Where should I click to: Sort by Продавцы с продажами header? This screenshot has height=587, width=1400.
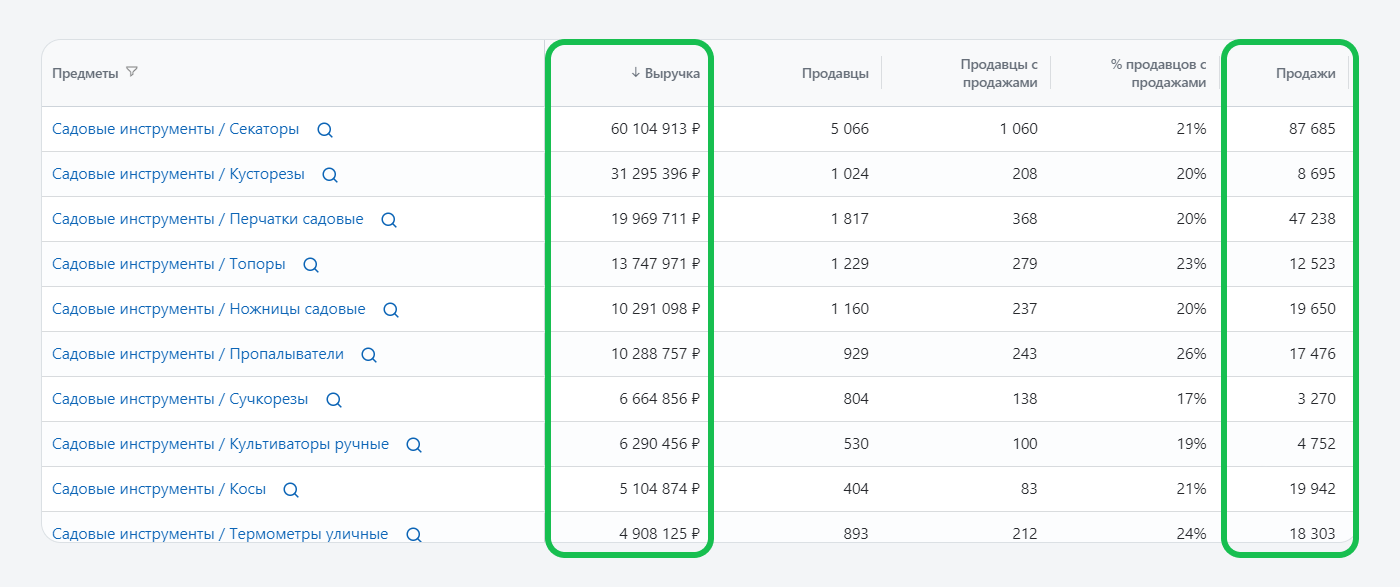click(1000, 73)
